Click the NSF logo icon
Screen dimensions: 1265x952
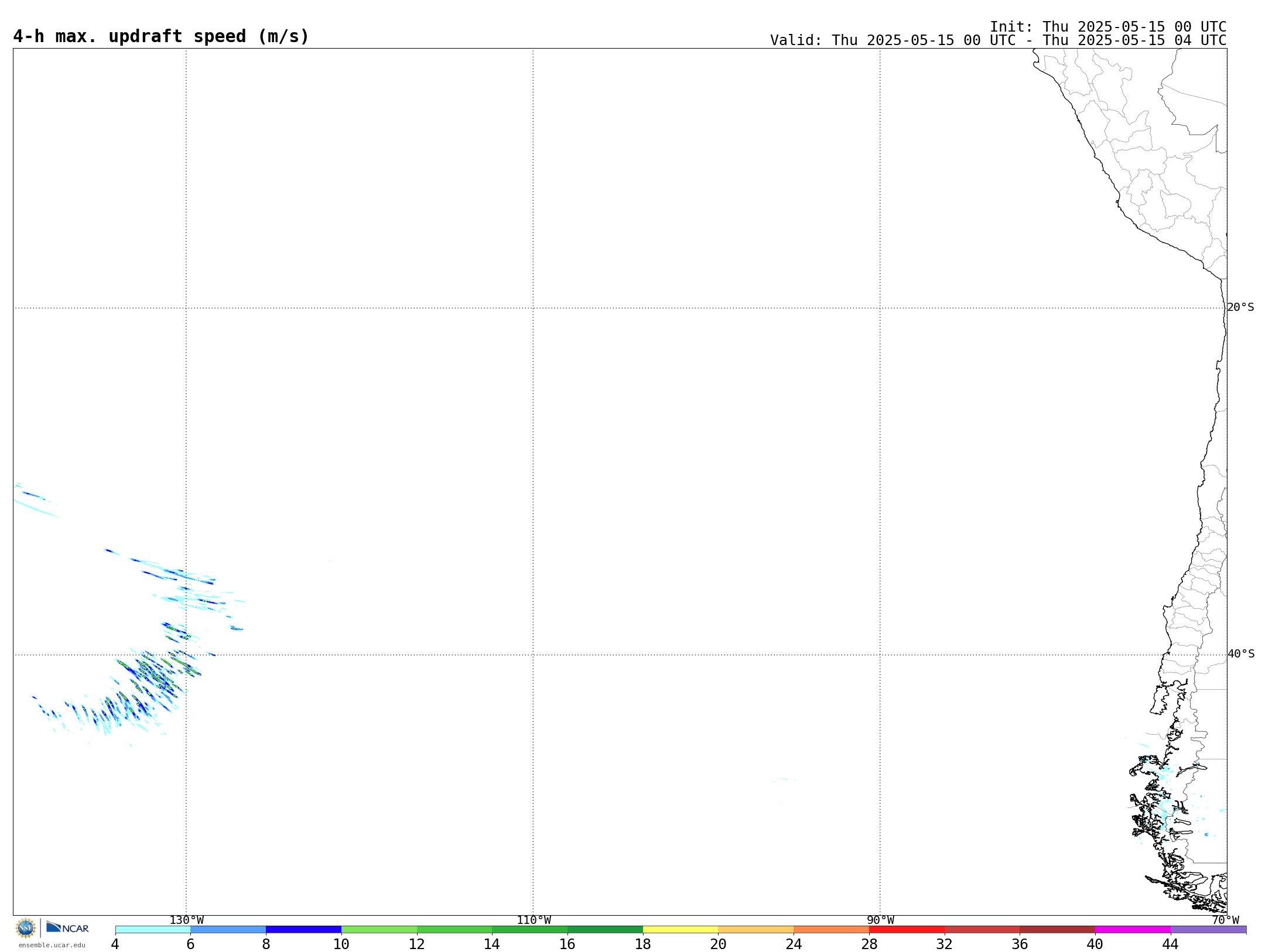26,928
